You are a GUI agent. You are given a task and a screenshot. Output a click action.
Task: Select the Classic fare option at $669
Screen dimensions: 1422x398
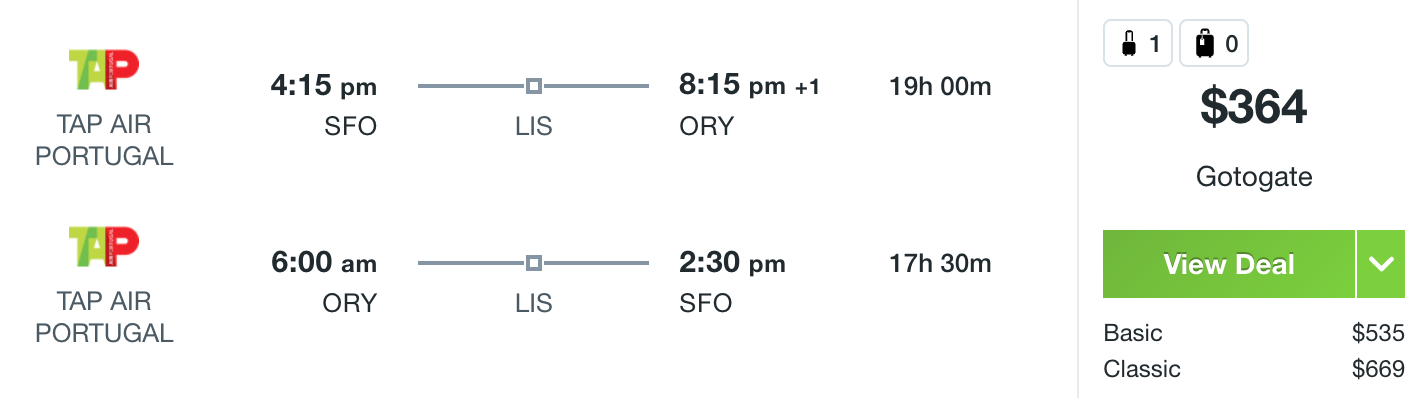(1254, 369)
